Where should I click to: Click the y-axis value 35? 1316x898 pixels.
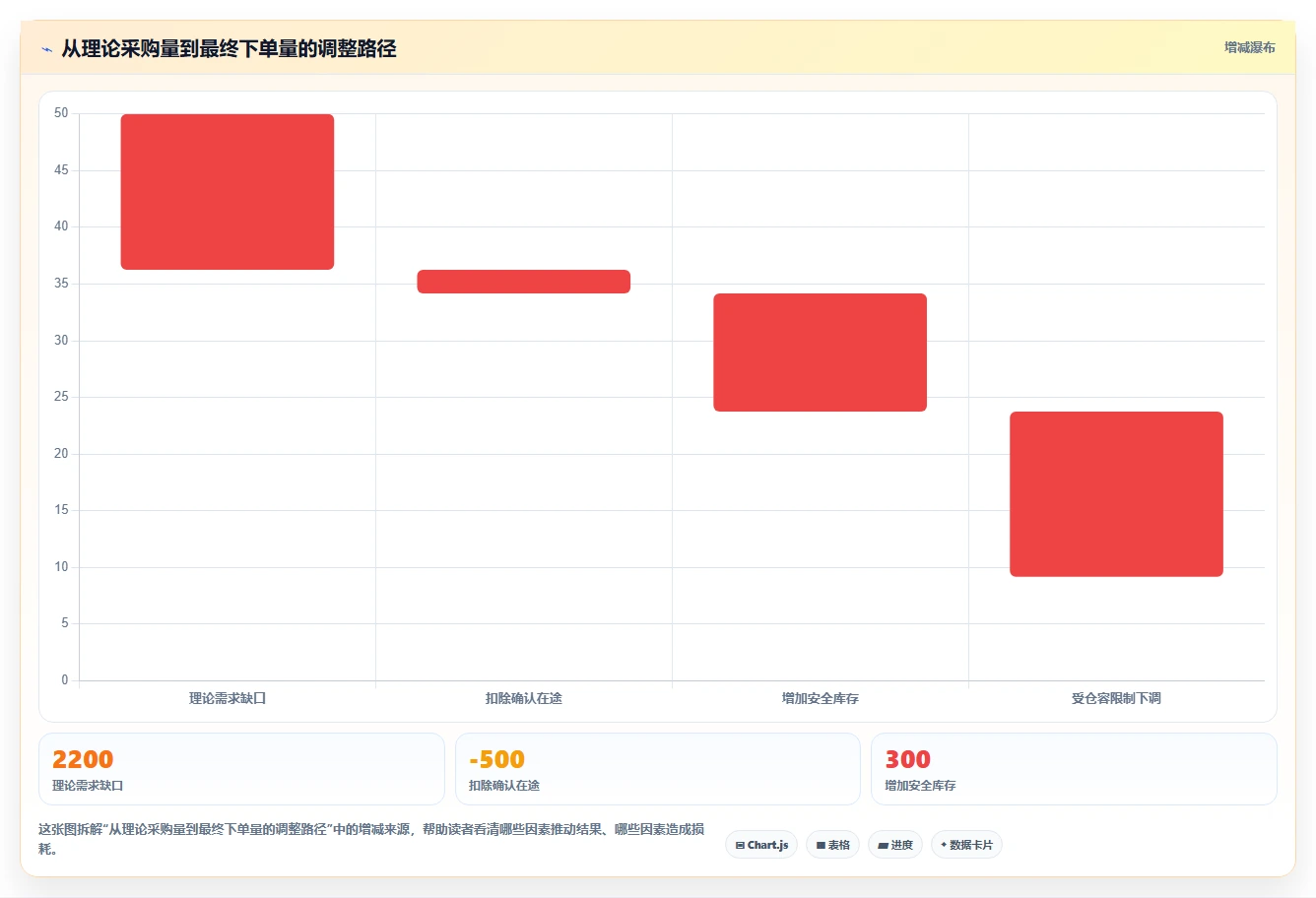tap(61, 284)
